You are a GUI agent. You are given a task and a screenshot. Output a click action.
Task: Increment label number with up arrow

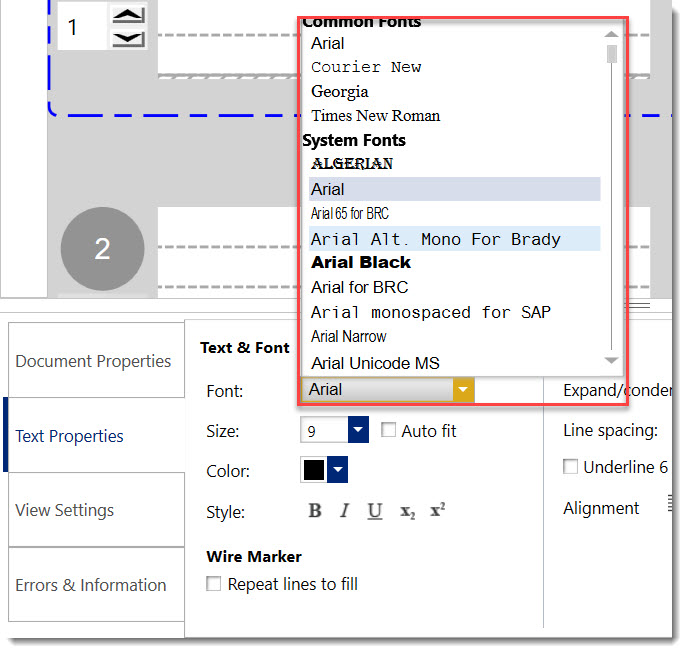click(x=128, y=16)
